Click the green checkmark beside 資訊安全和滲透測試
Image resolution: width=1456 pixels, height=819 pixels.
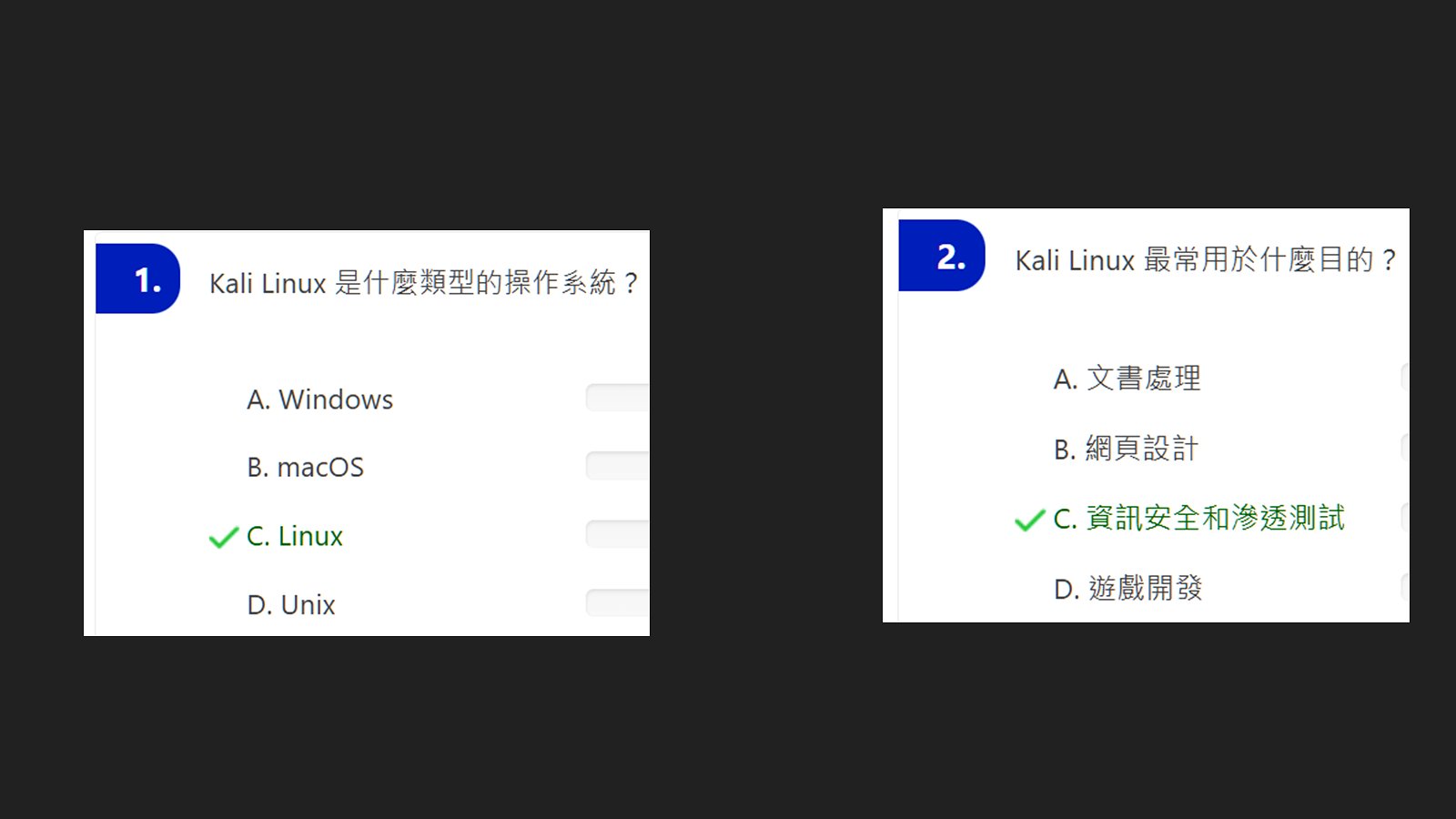click(1029, 520)
